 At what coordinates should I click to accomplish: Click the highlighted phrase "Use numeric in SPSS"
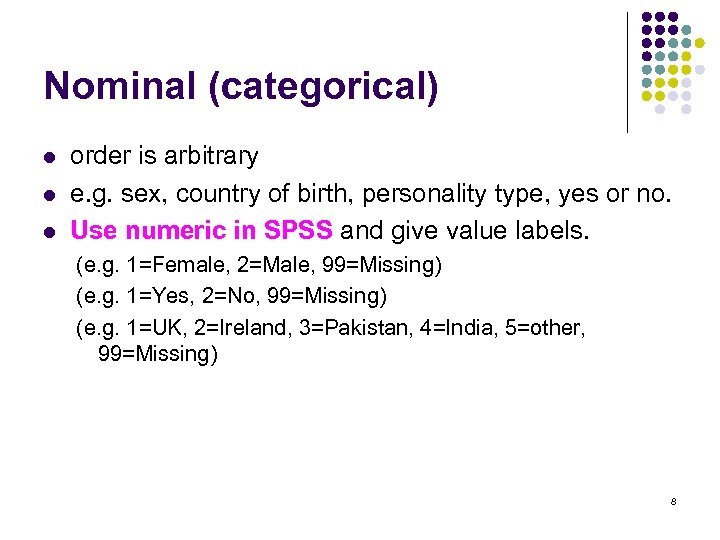click(201, 231)
